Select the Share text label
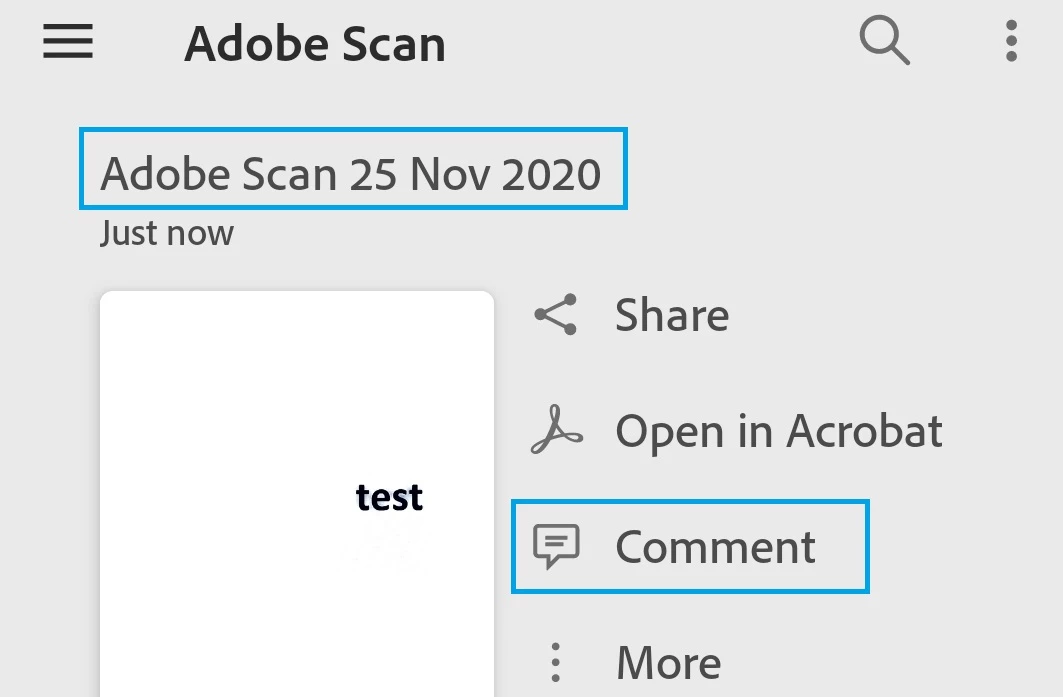The height and width of the screenshot is (697, 1063). pos(671,315)
